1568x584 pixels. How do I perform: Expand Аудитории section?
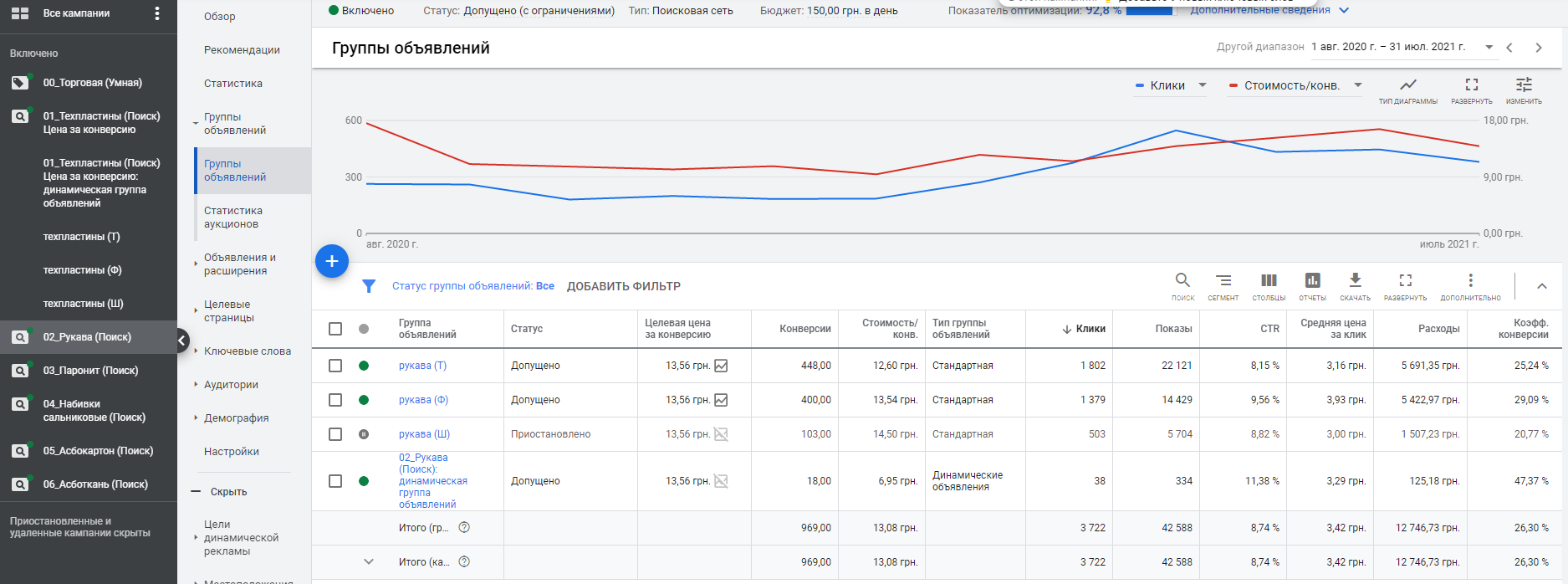point(231,385)
